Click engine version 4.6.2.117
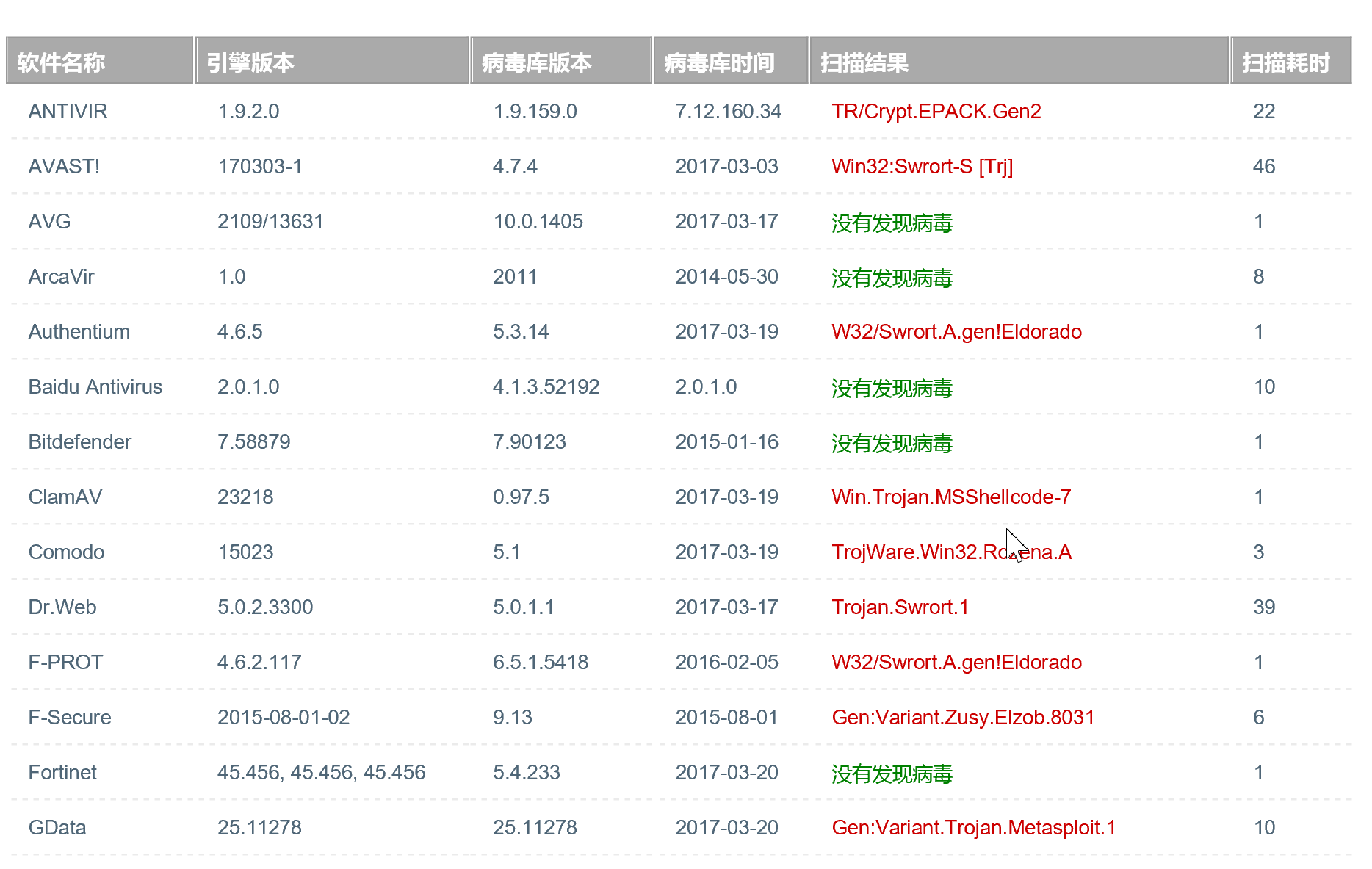This screenshot has width=1372, height=869. tap(259, 663)
